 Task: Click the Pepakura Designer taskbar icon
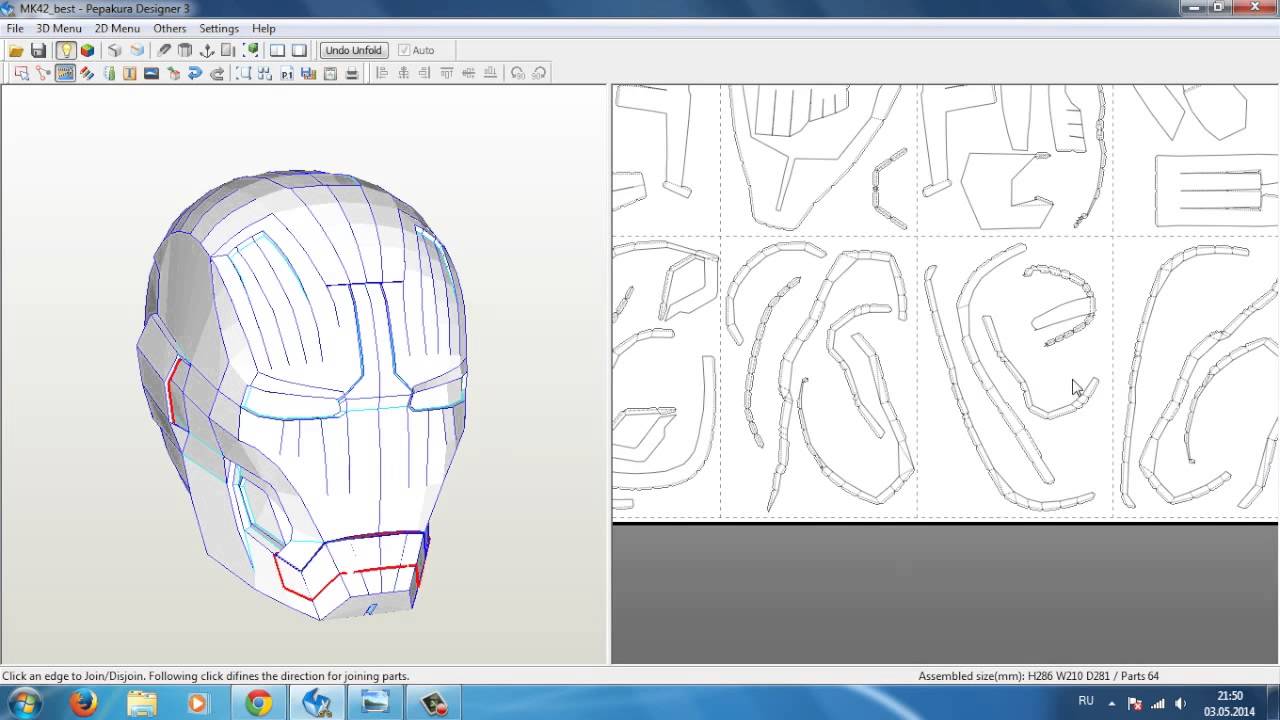[x=317, y=704]
